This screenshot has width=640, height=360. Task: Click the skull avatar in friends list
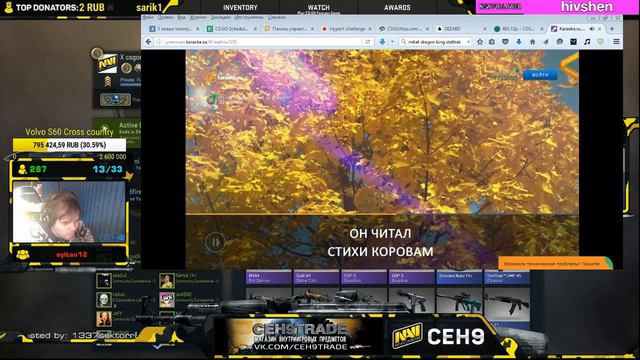[x=104, y=300]
